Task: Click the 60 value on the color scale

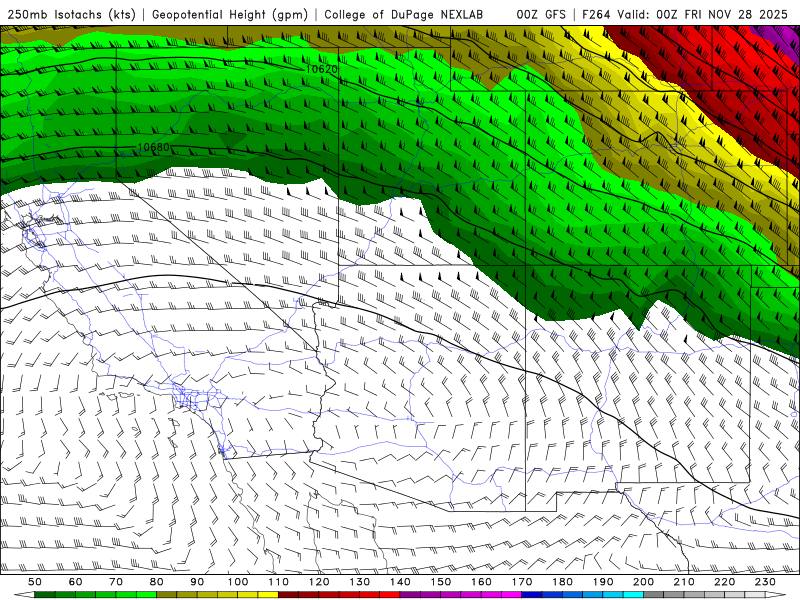Action: [76, 582]
